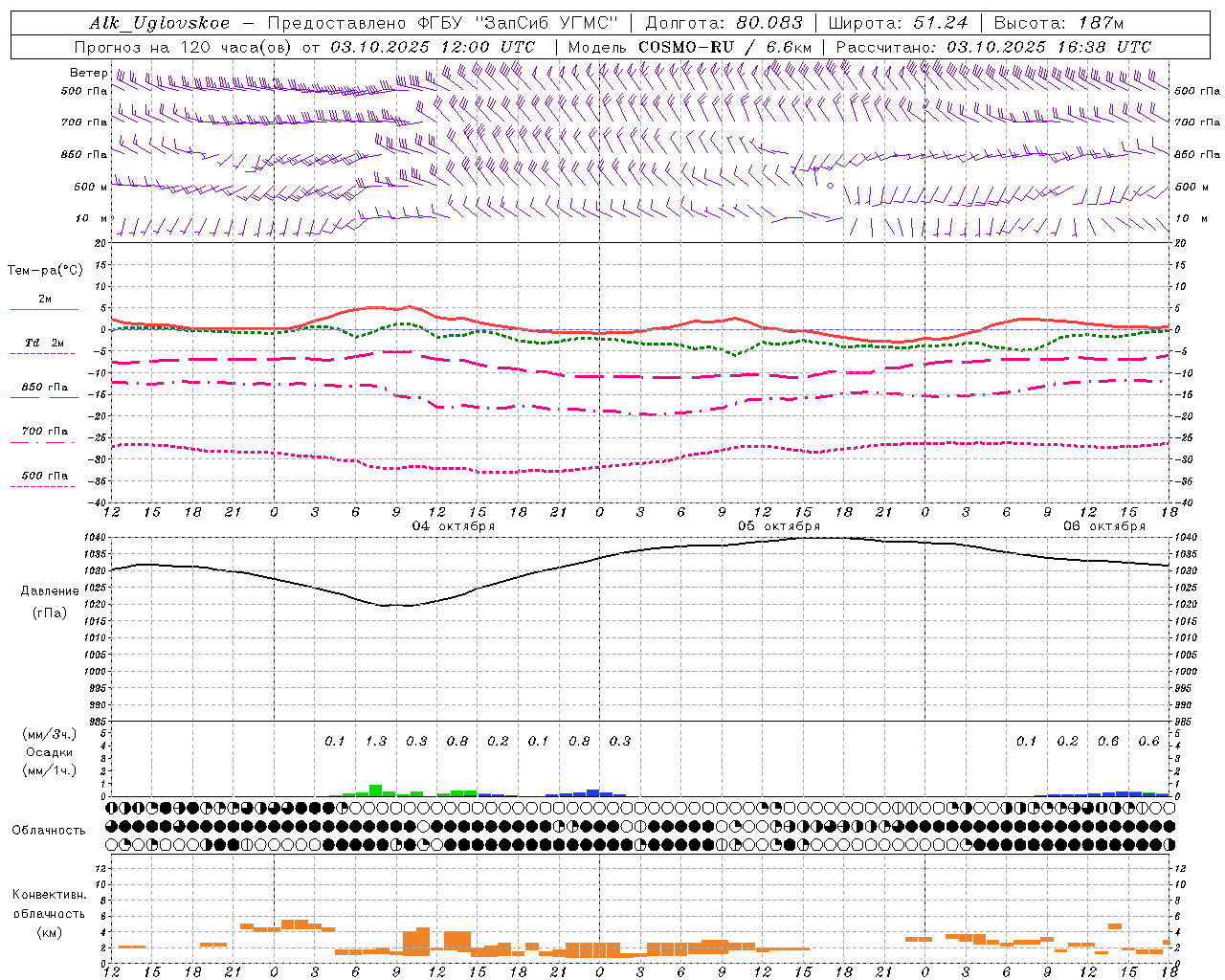Click the Тем-ра(°C) temperature panel label
Viewport: 1225px width, 980px height.
pos(45,271)
